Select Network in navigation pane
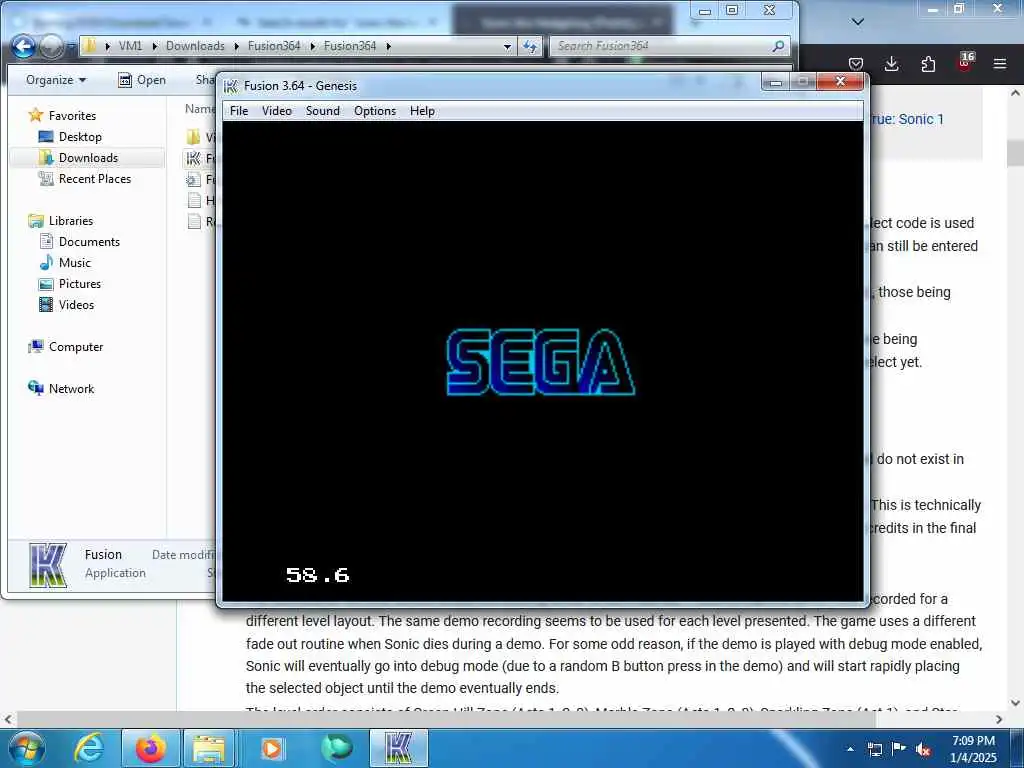The height and width of the screenshot is (768, 1024). click(71, 389)
